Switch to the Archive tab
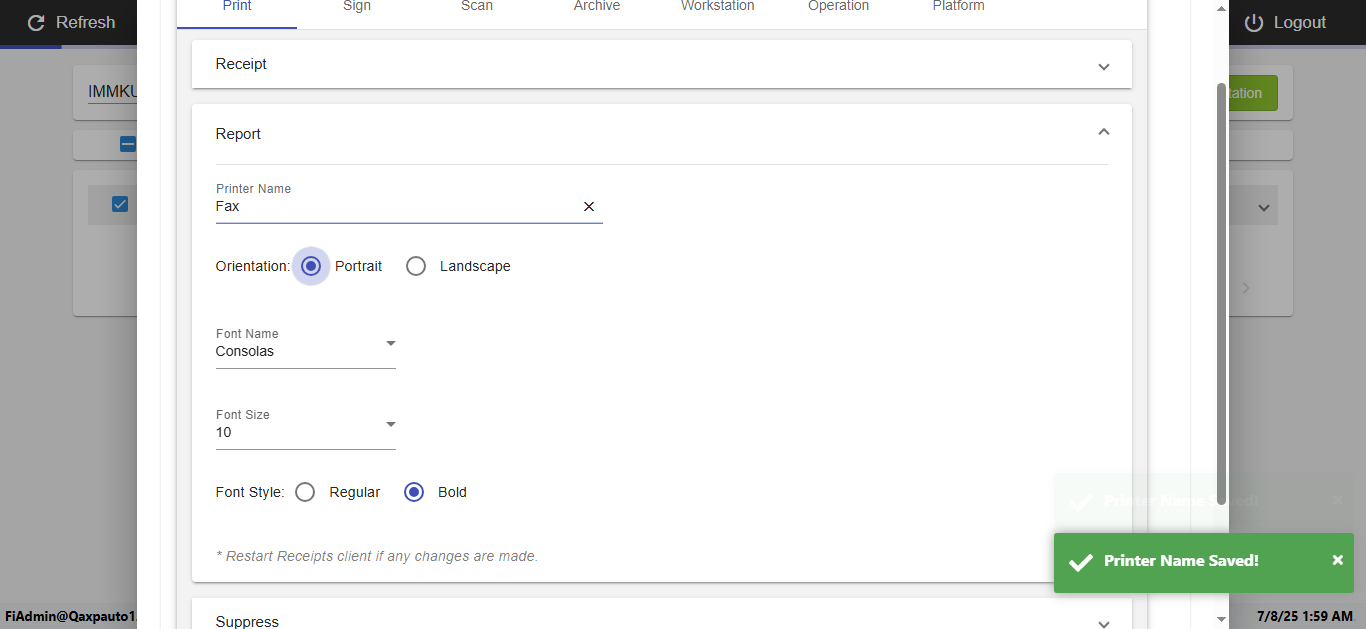1366x629 pixels. coord(597,7)
